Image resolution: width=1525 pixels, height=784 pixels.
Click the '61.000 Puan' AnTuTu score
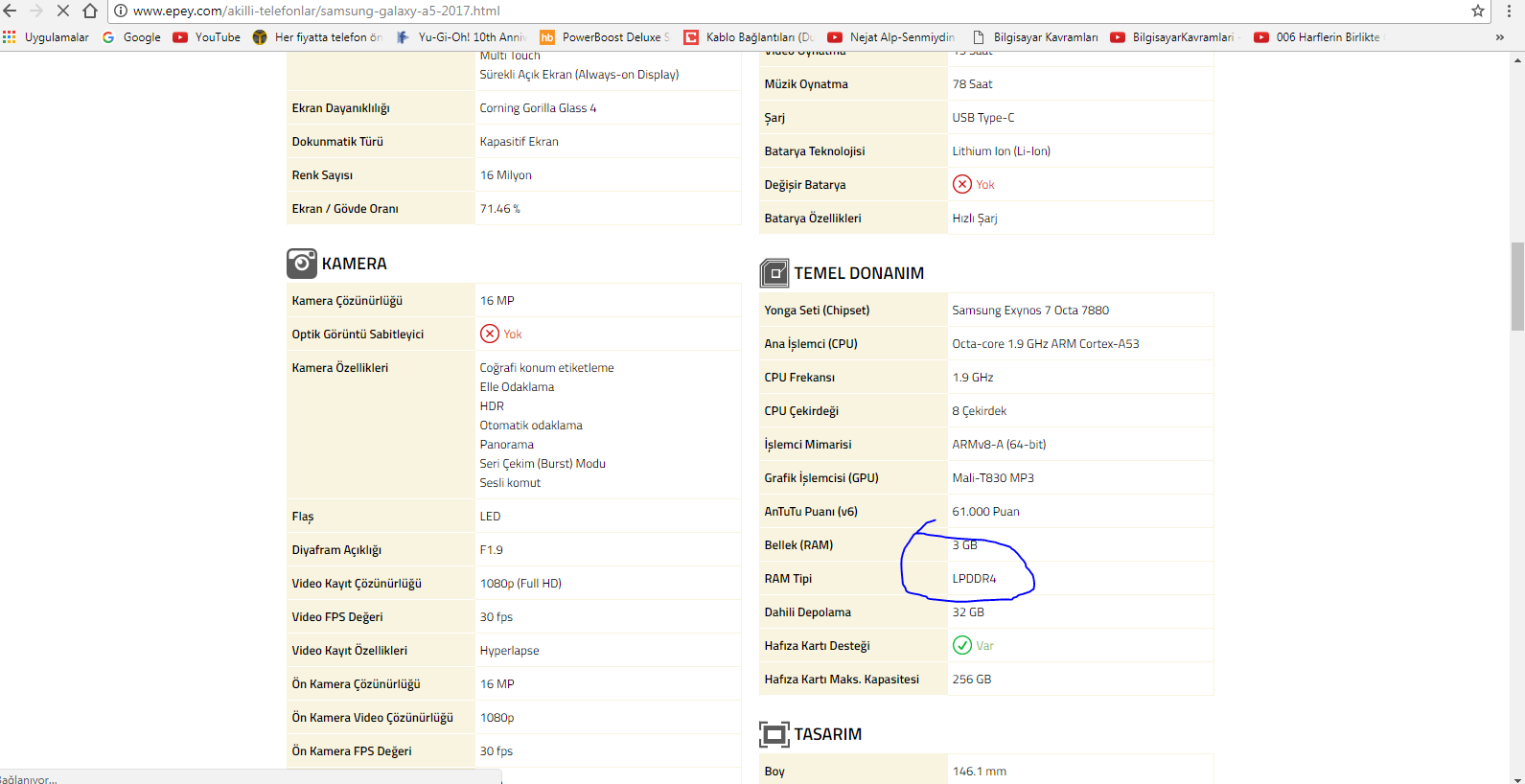985,512
